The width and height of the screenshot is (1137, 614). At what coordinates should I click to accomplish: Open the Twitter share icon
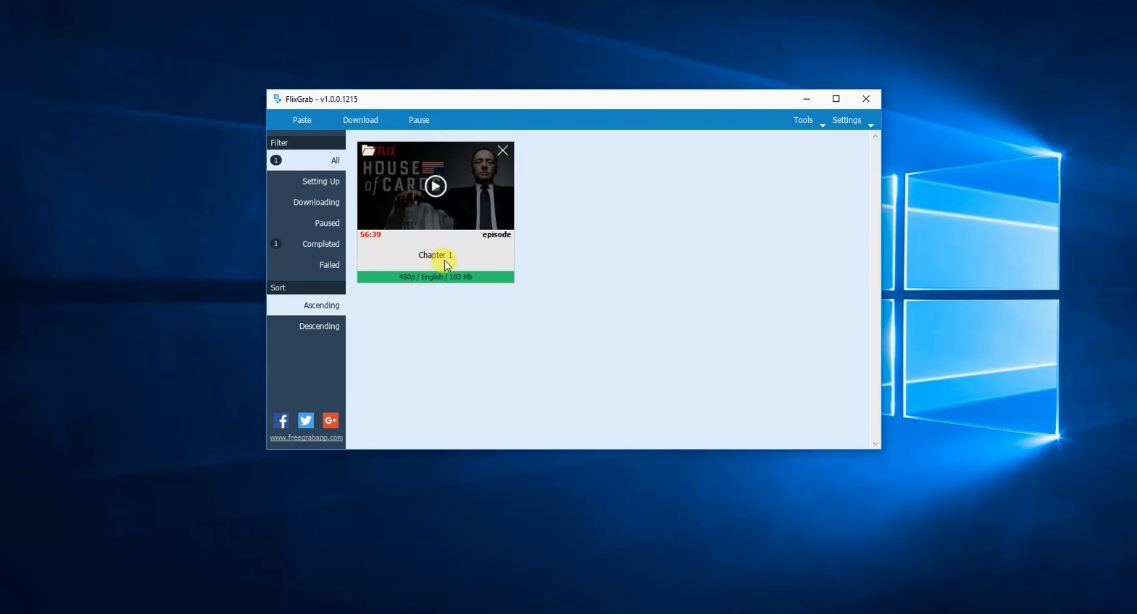point(306,420)
